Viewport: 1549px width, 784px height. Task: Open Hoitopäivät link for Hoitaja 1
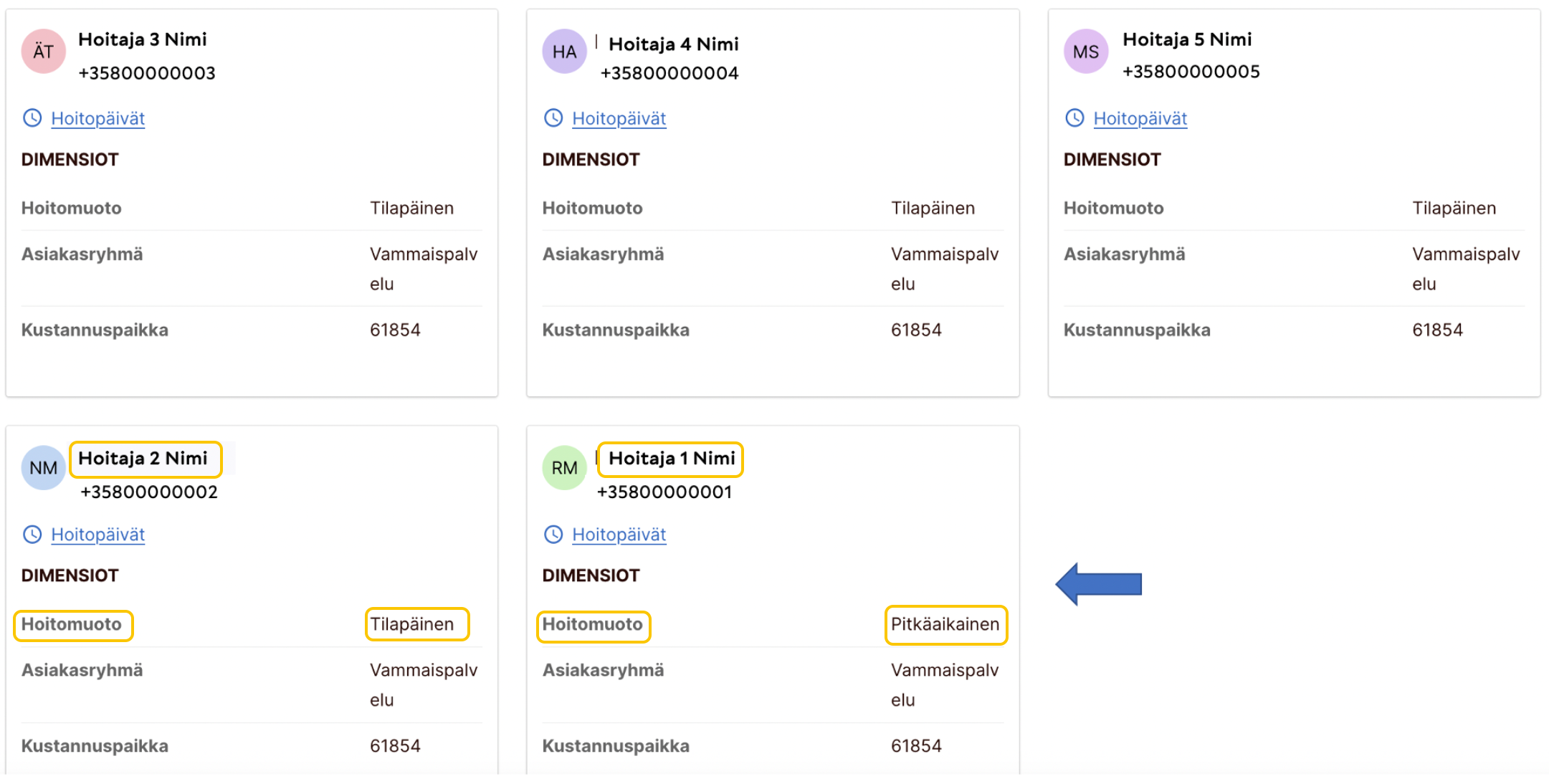coord(619,535)
